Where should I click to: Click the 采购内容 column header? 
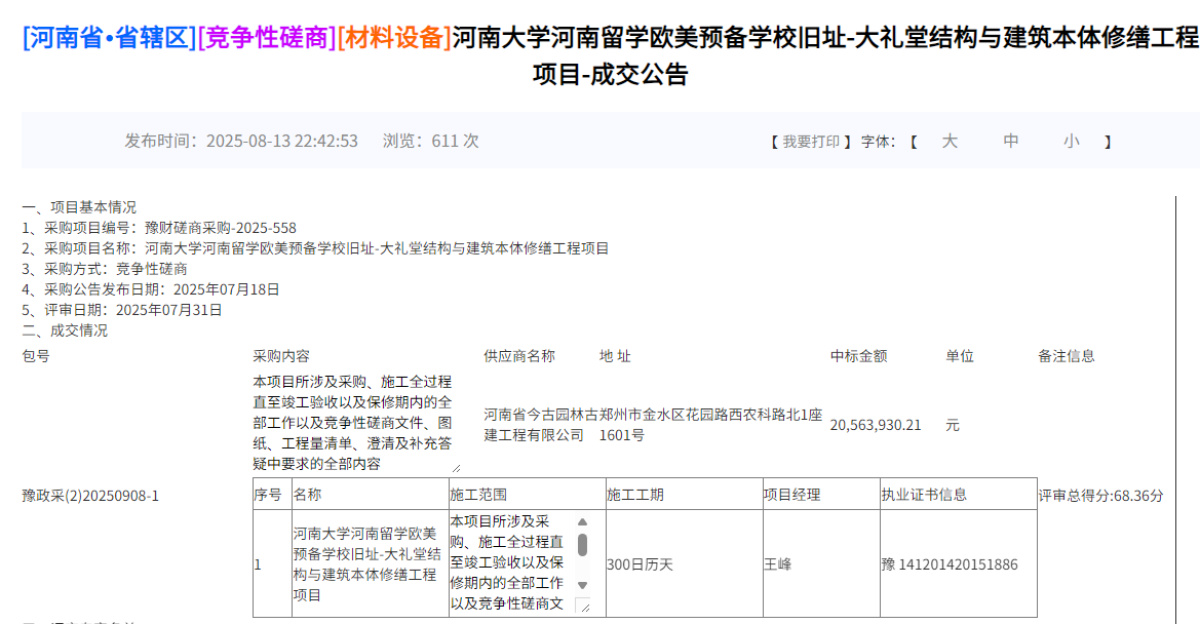point(281,356)
